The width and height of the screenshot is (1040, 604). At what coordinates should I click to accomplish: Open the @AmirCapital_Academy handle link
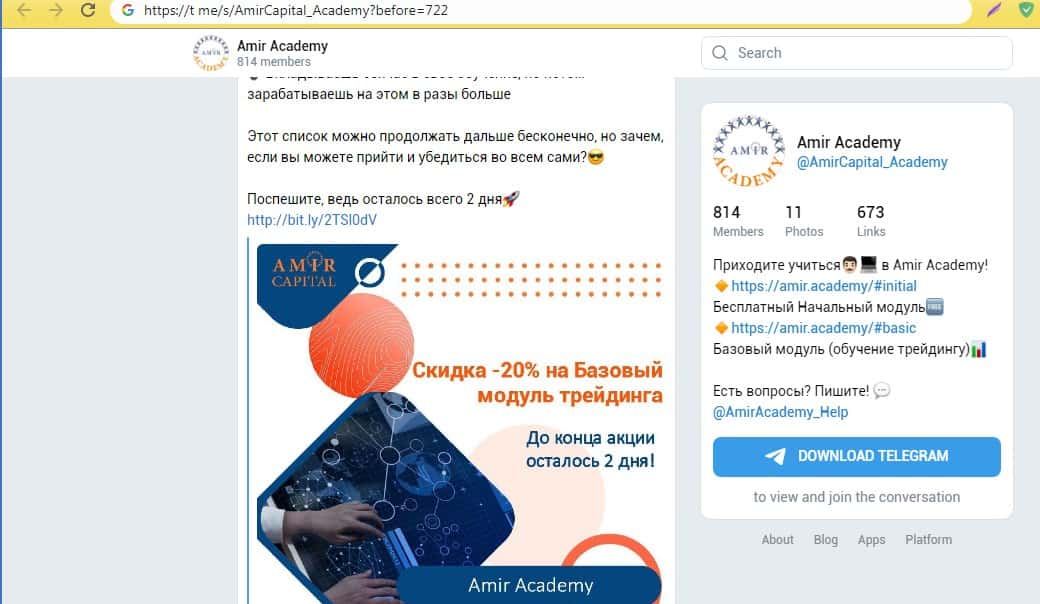pos(872,162)
